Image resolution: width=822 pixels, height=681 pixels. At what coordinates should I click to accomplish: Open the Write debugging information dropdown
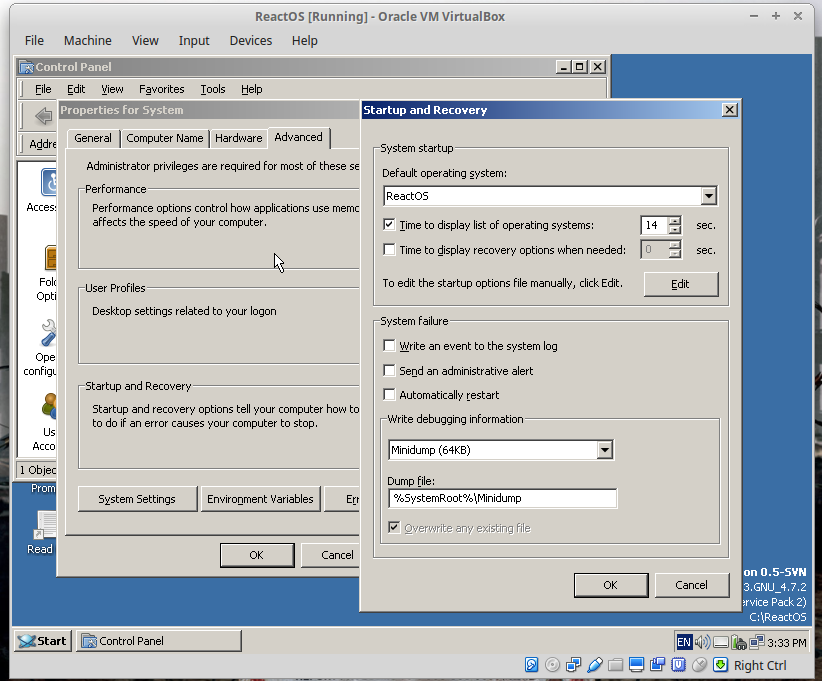pos(604,450)
